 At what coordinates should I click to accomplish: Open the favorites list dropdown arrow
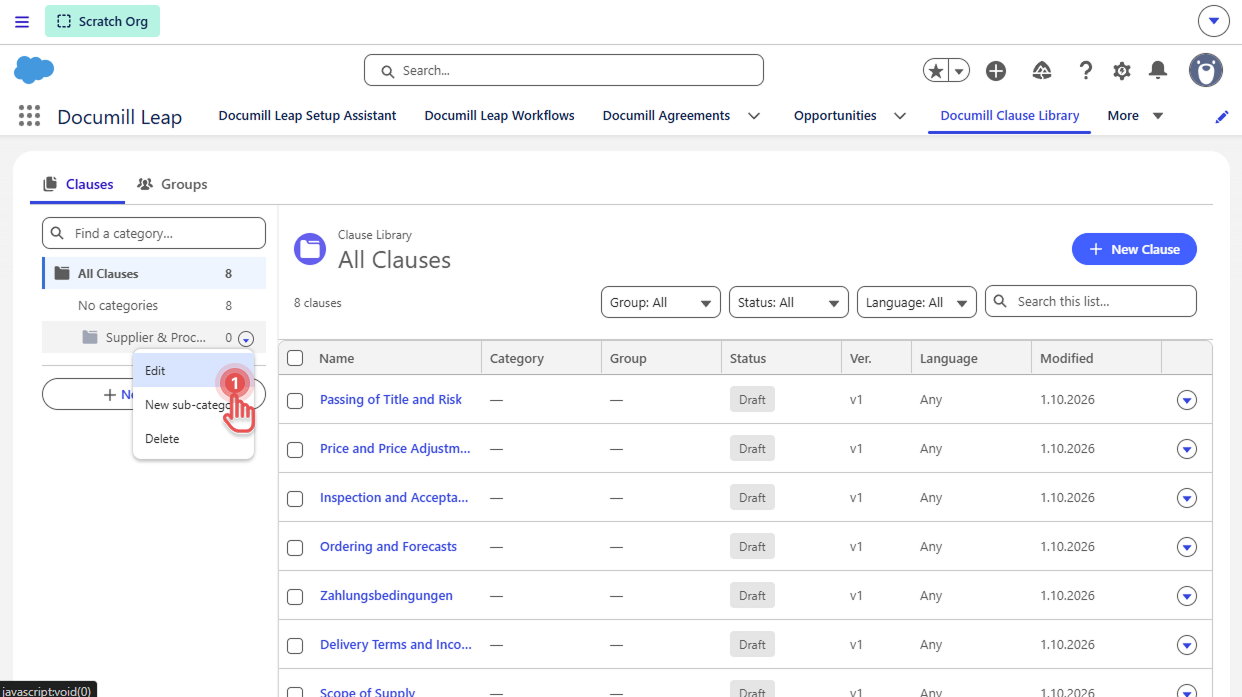(960, 71)
